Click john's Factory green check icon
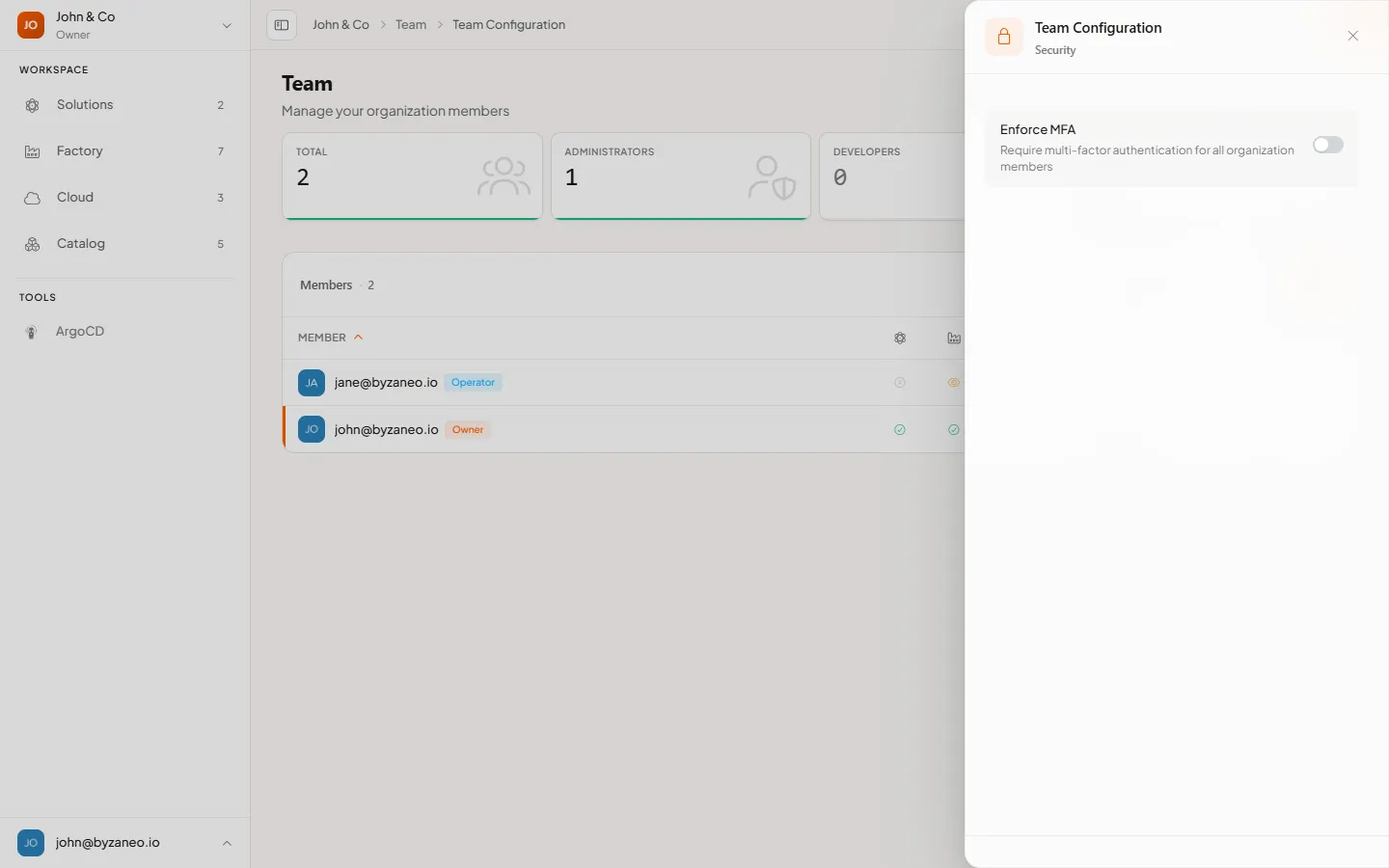This screenshot has height=868, width=1389. [954, 430]
